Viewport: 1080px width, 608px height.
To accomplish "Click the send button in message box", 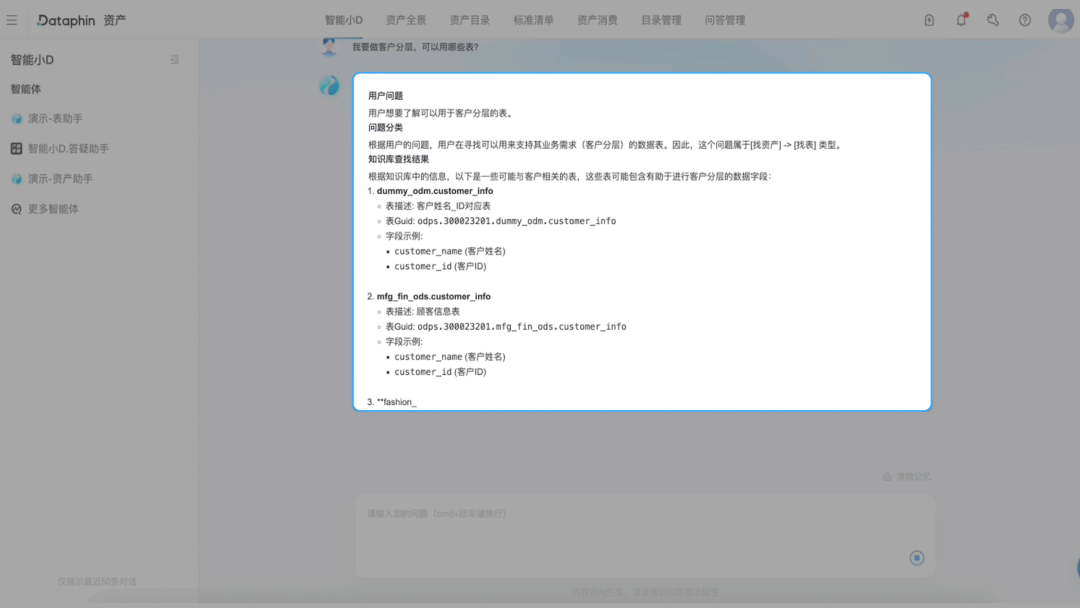I will 916,558.
